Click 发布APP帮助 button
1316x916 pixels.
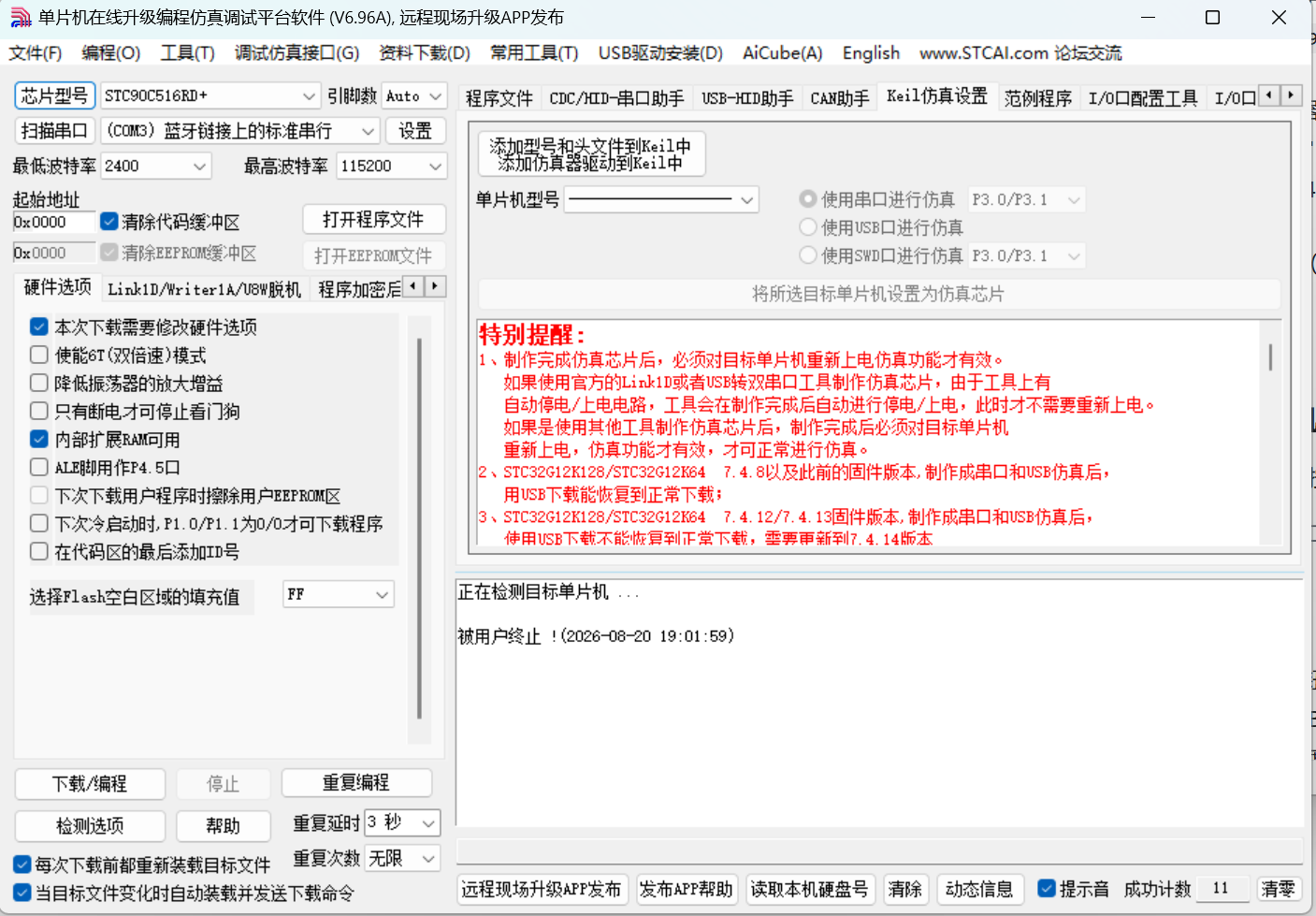point(687,889)
